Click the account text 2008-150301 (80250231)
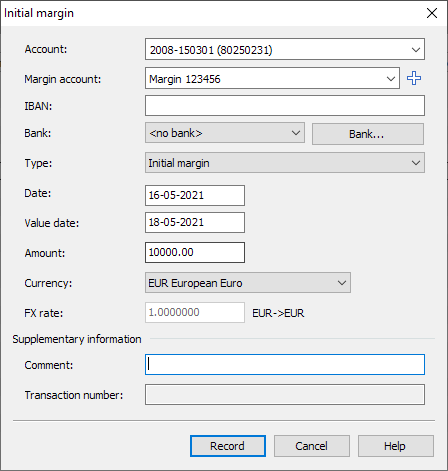This screenshot has height=471, width=448. pyautogui.click(x=211, y=50)
